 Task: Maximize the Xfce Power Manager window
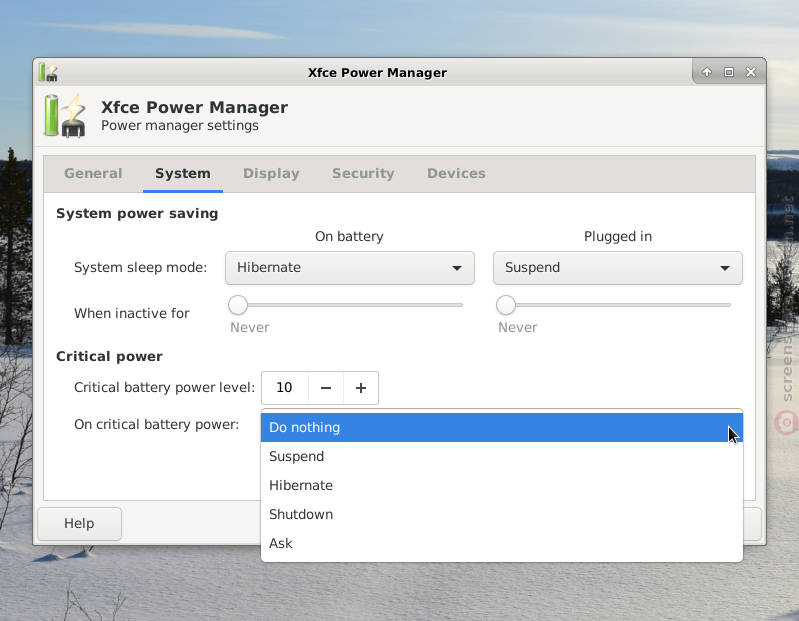pyautogui.click(x=729, y=72)
